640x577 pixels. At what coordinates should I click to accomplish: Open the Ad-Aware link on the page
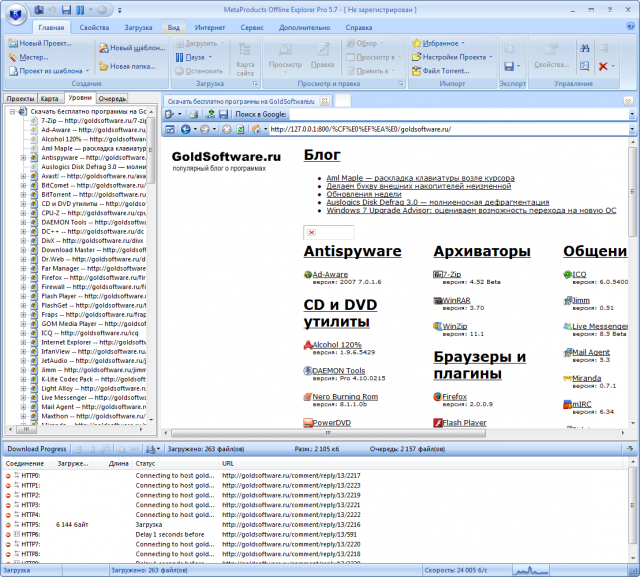point(330,274)
